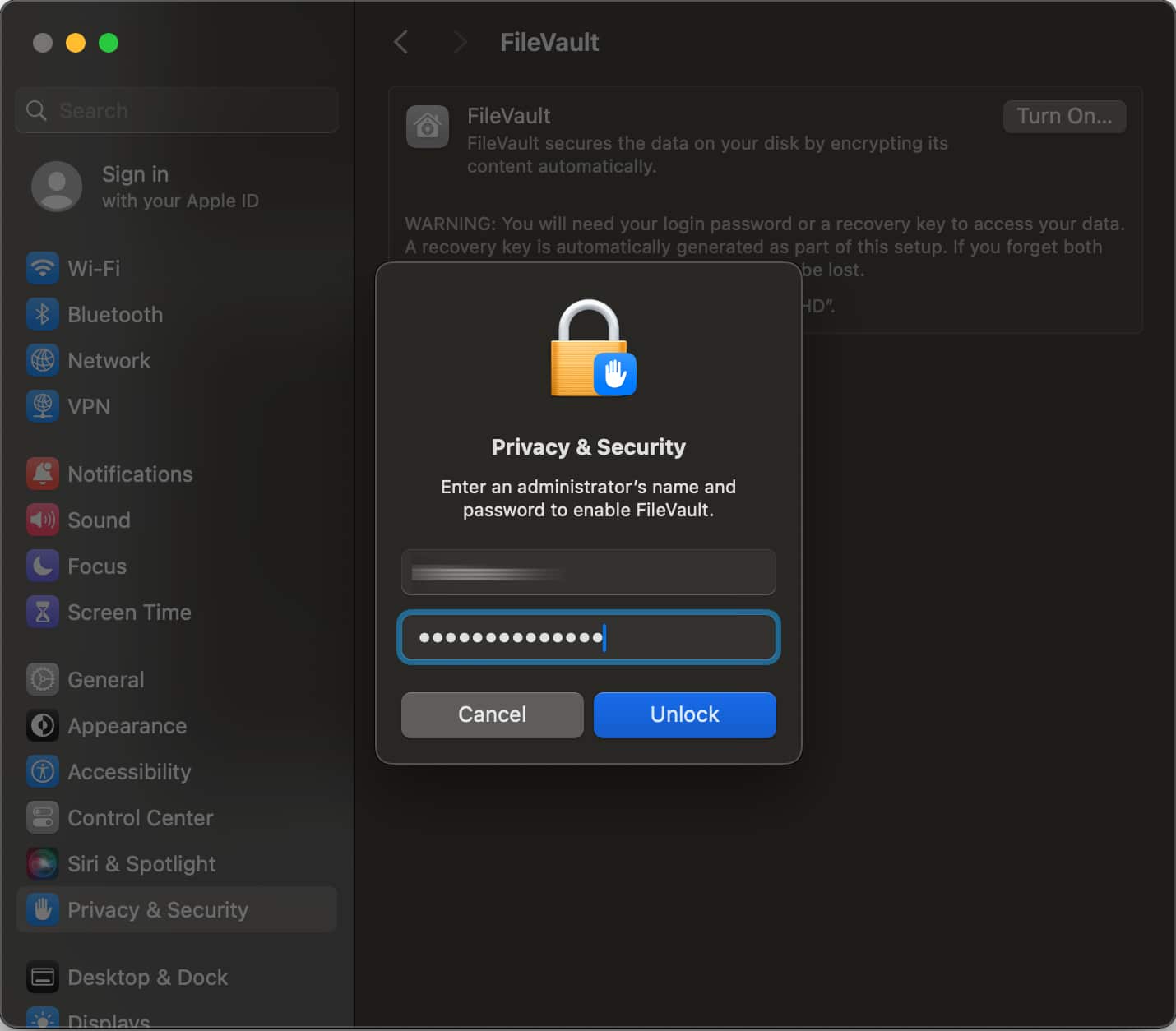Click the sidebar Search field

(x=177, y=110)
